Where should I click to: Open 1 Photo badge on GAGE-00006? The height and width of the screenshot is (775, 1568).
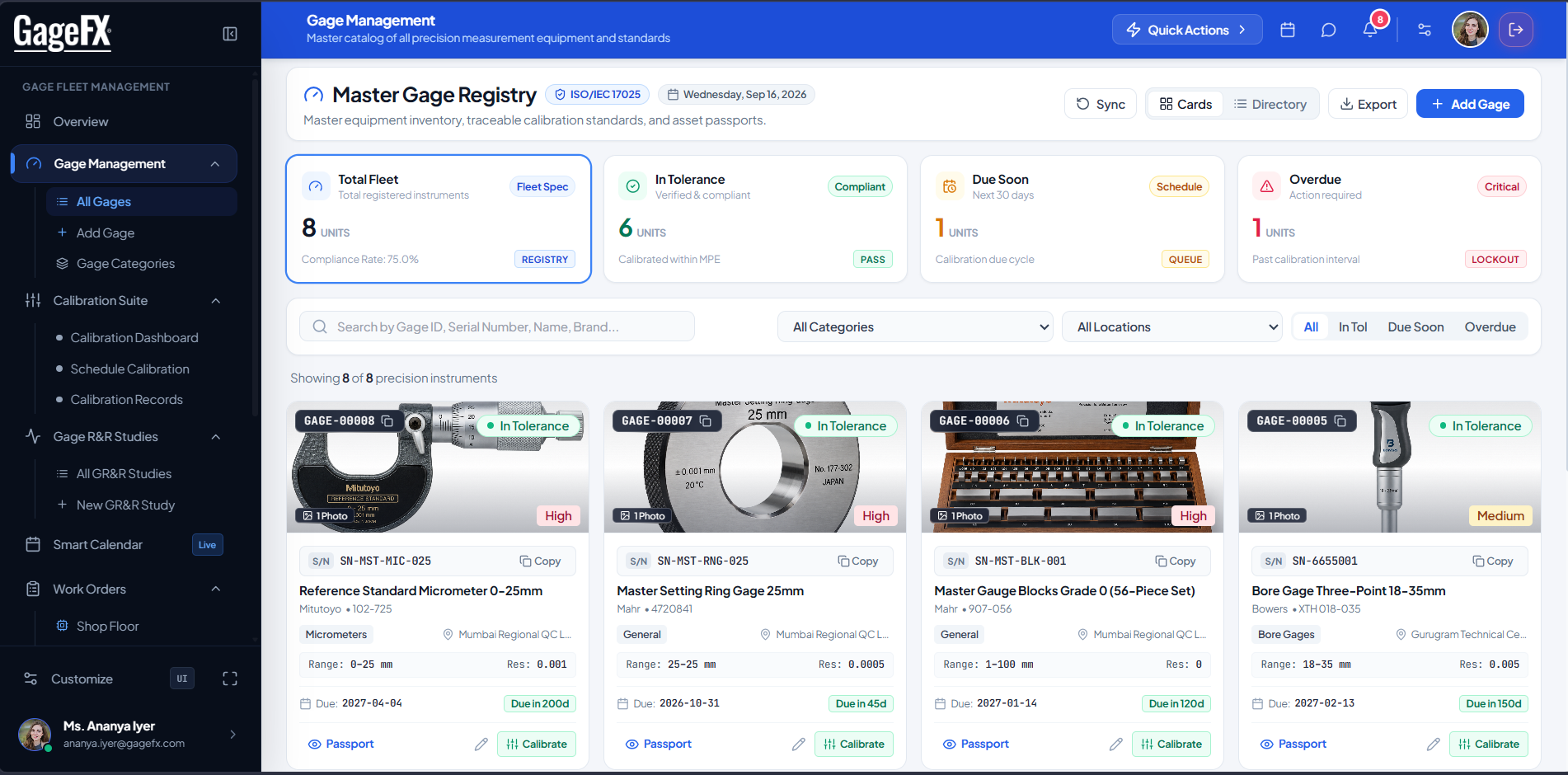point(960,516)
